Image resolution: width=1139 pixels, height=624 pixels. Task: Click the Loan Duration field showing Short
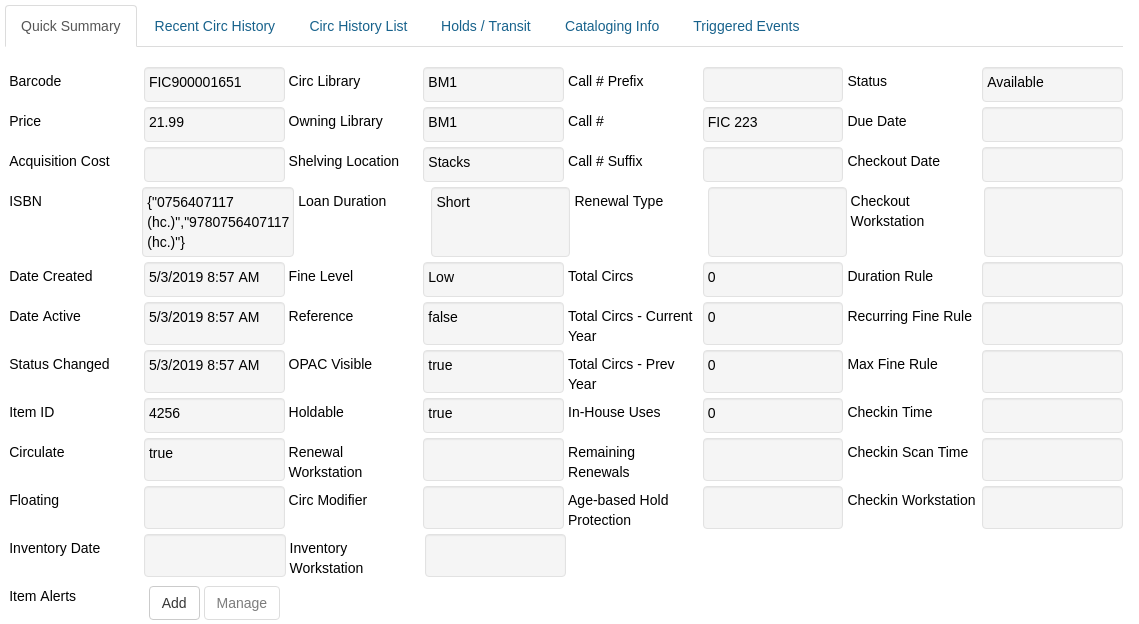[x=499, y=221]
